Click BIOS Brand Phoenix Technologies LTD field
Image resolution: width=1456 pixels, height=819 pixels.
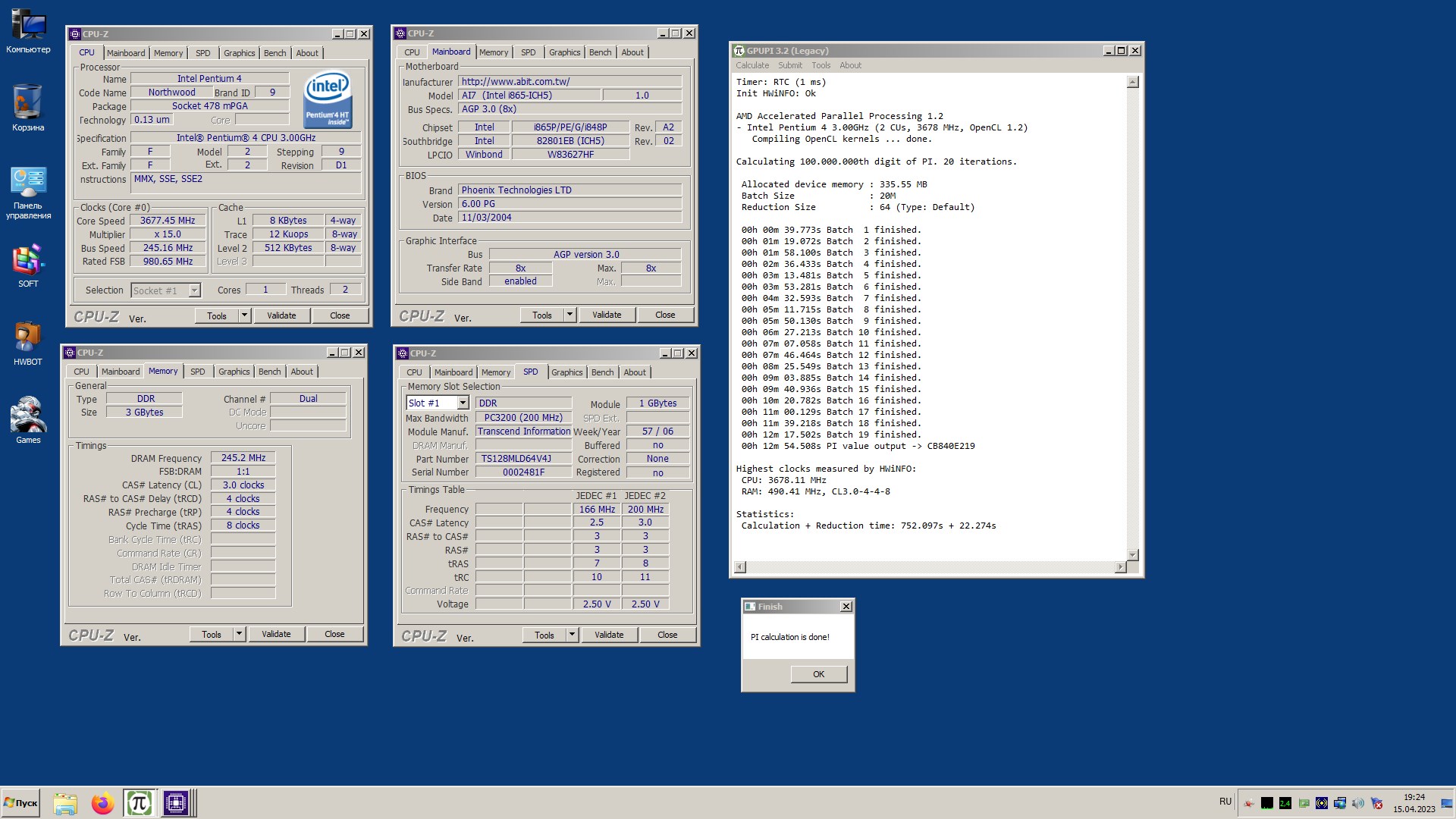click(x=570, y=190)
